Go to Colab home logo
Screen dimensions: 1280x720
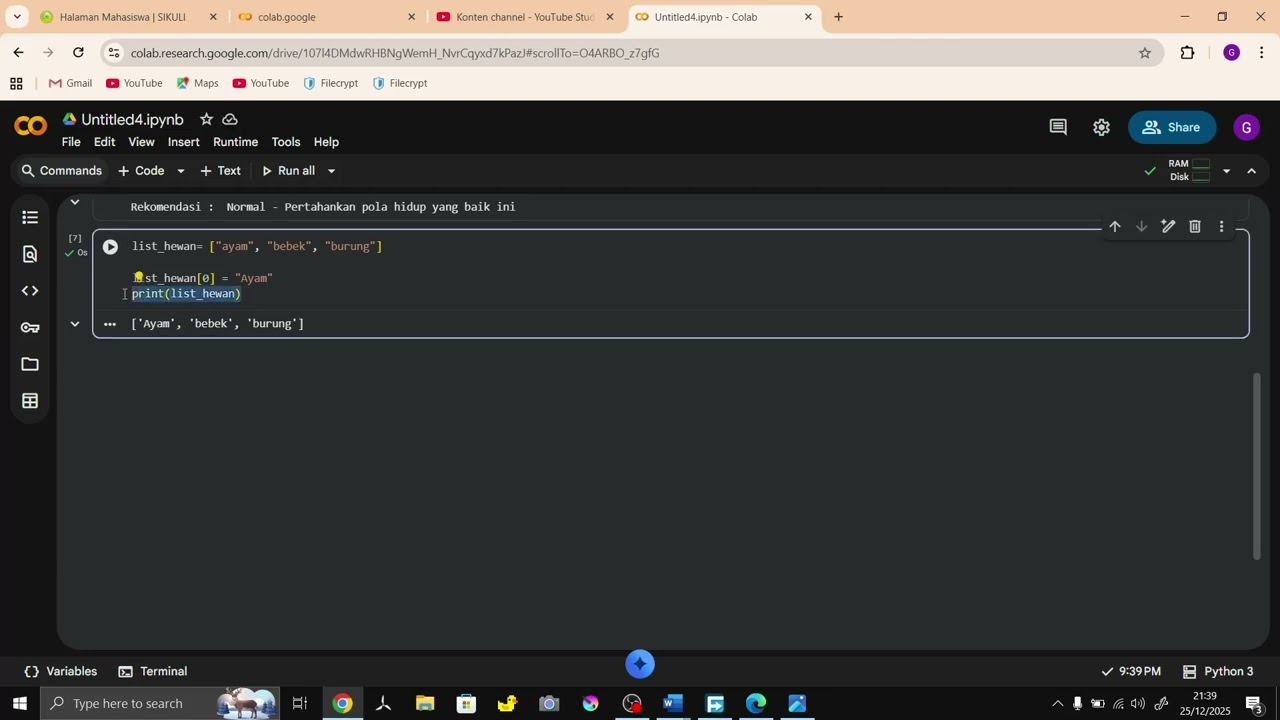click(30, 126)
